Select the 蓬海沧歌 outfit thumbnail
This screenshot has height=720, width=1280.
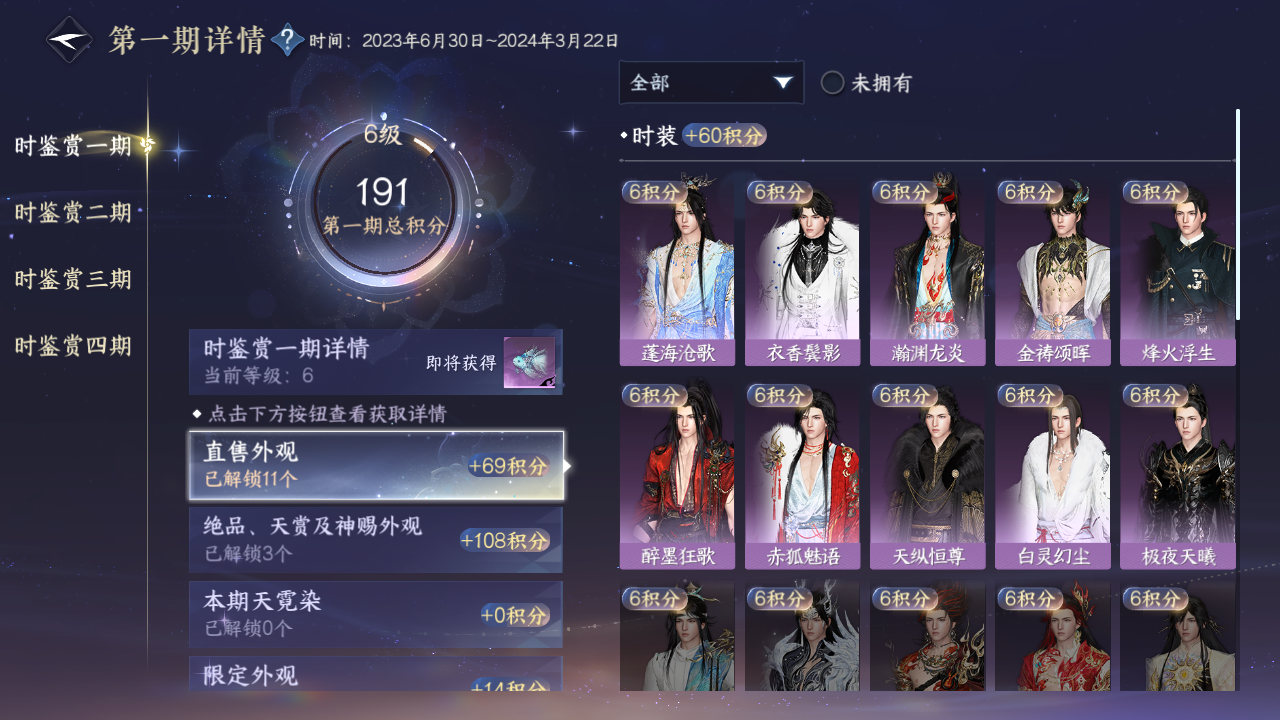point(677,273)
